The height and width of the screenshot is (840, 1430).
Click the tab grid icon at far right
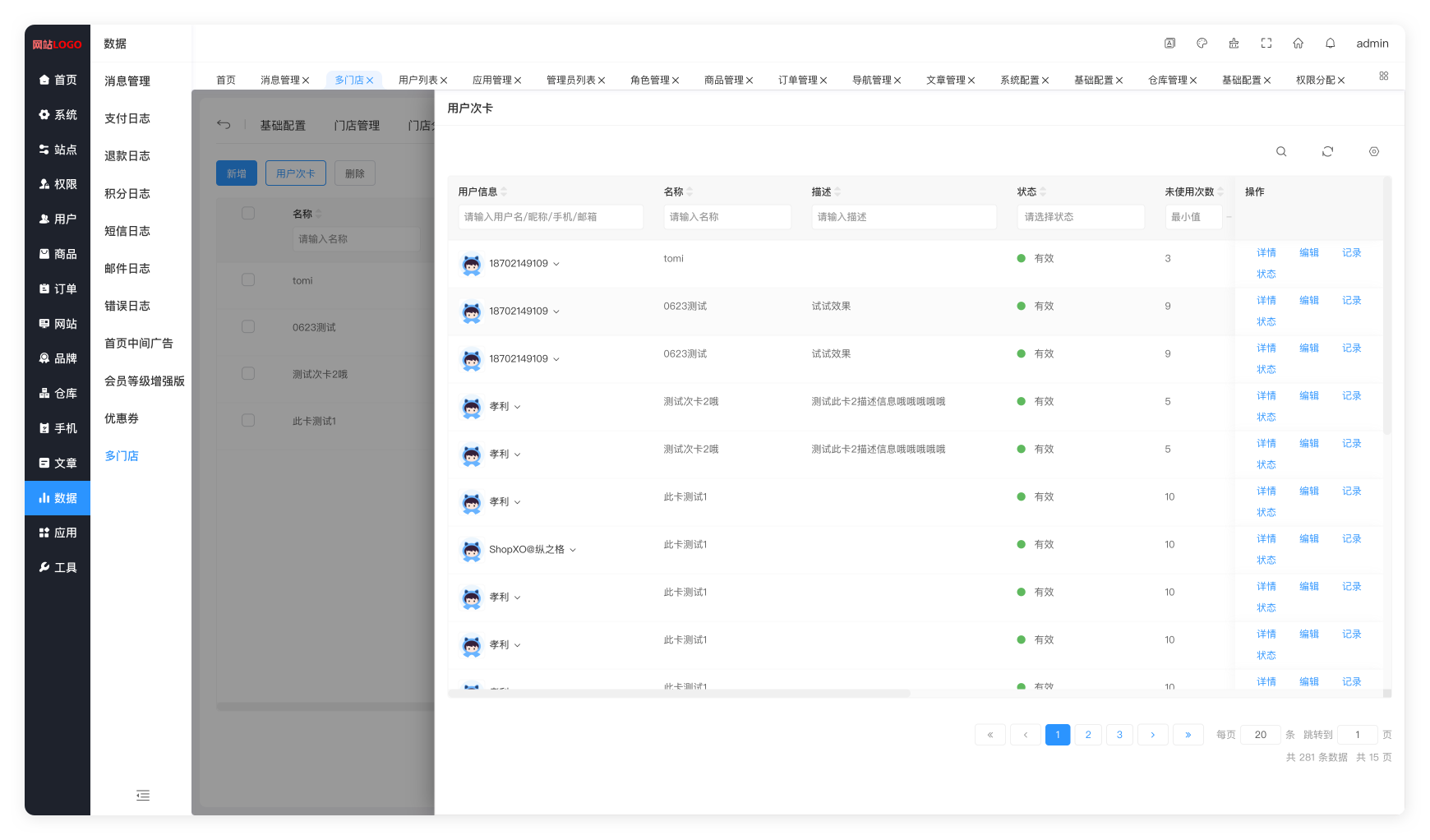(1383, 76)
